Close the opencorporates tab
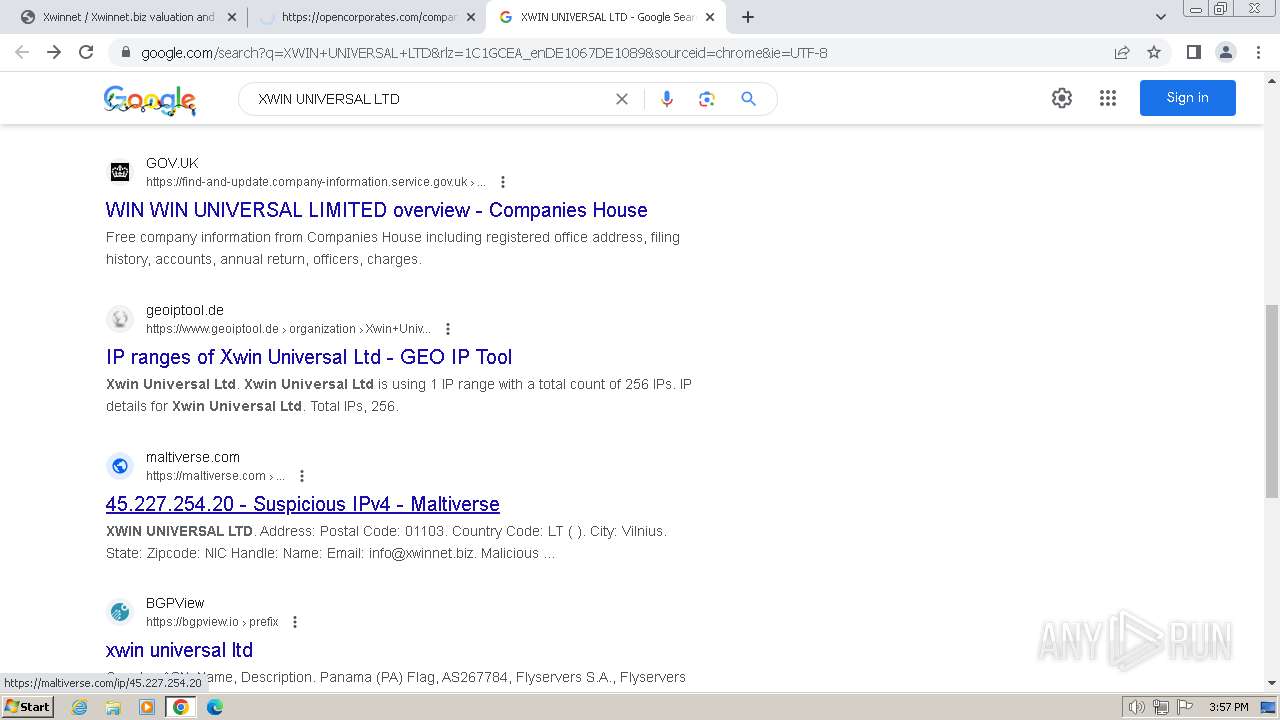 (x=471, y=17)
